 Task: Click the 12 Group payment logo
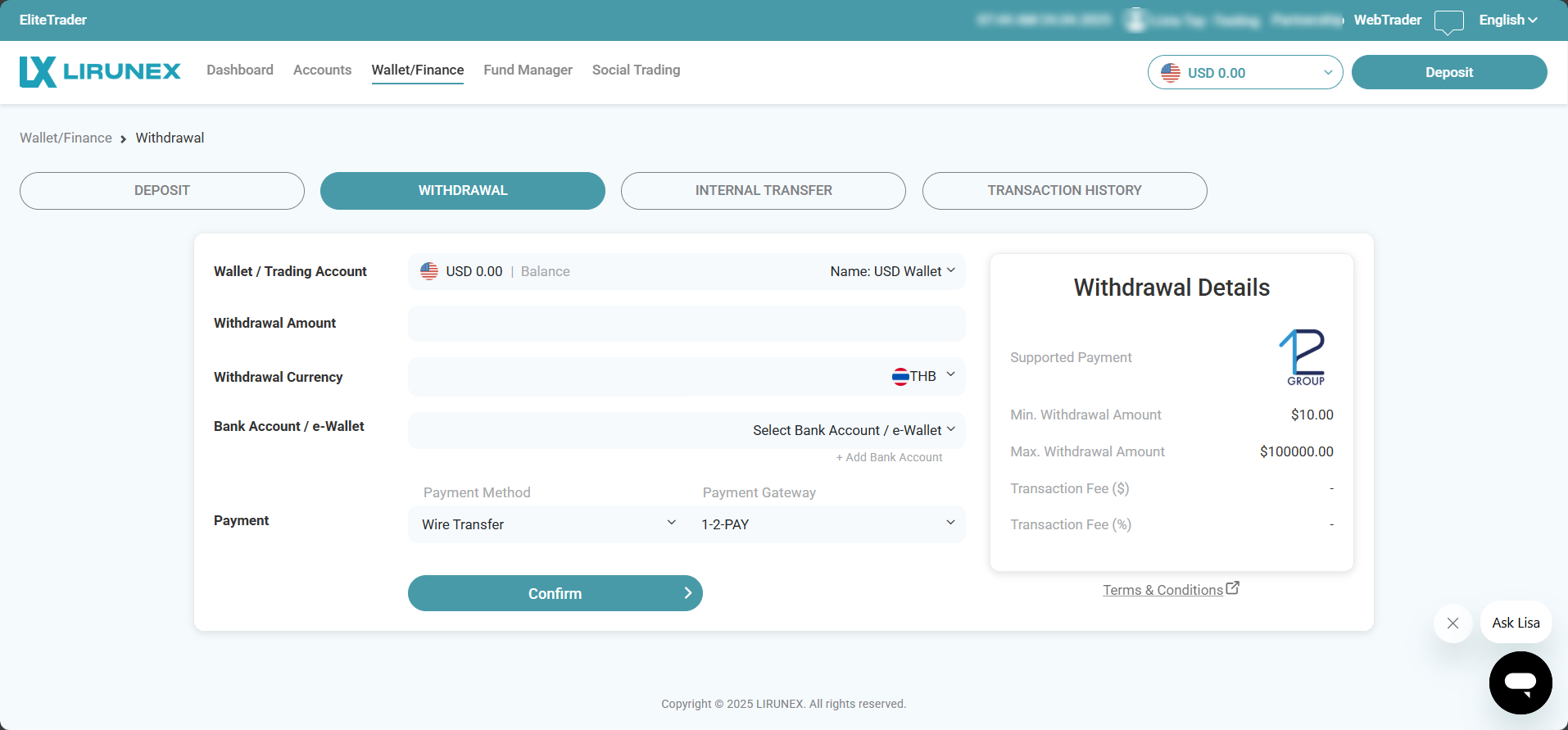pos(1304,357)
